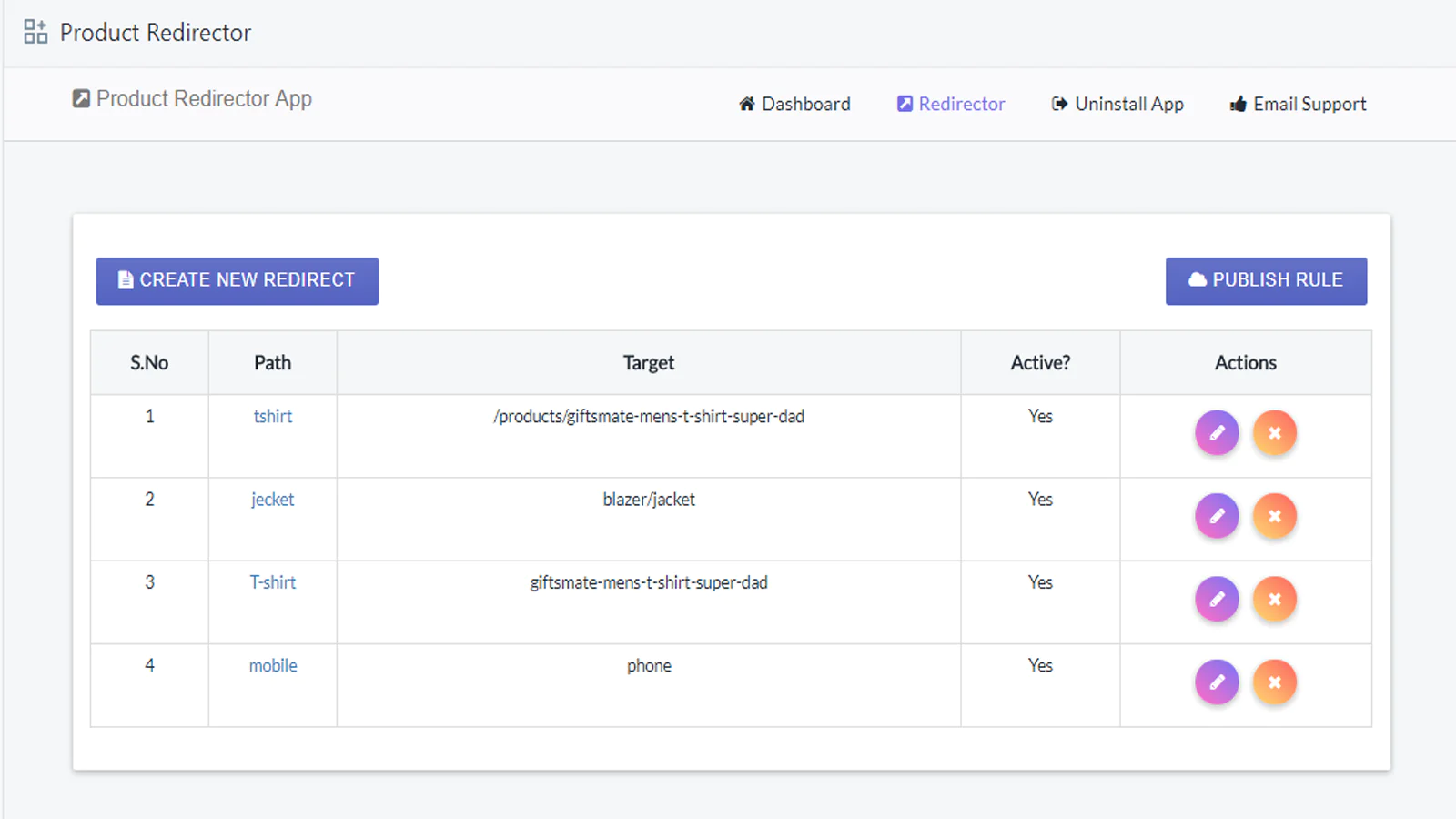Open the tshirt path link
This screenshot has width=1456, height=819.
[x=273, y=416]
